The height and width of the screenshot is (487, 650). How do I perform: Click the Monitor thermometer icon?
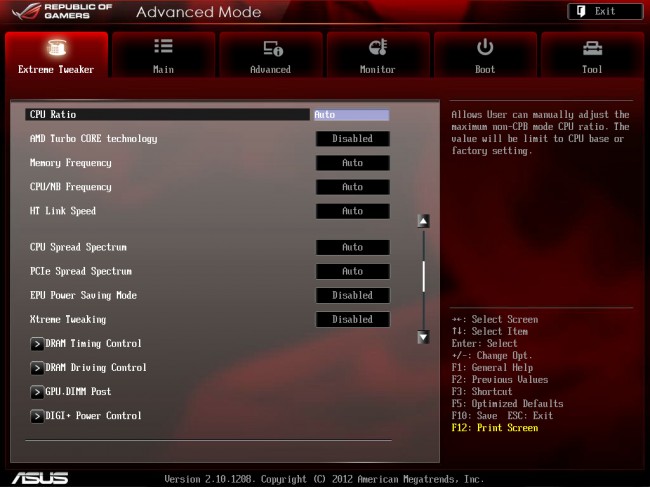(x=378, y=47)
